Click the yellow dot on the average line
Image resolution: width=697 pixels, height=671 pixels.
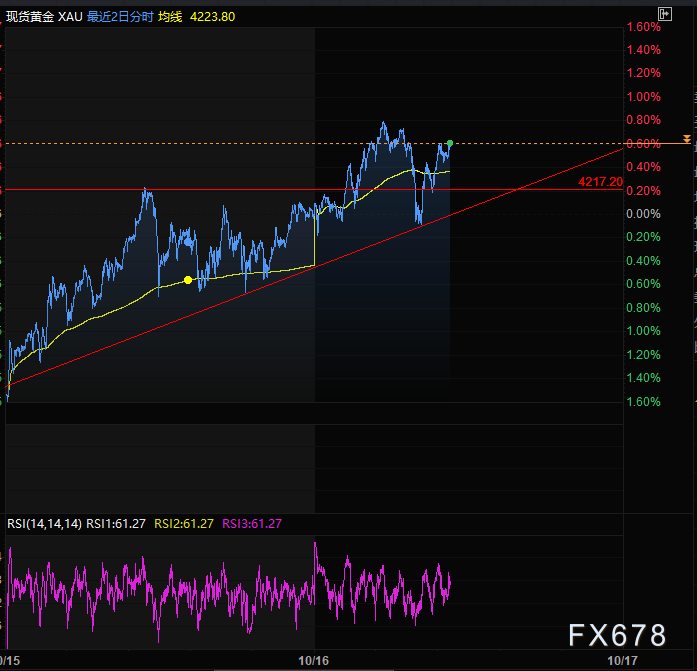(188, 280)
